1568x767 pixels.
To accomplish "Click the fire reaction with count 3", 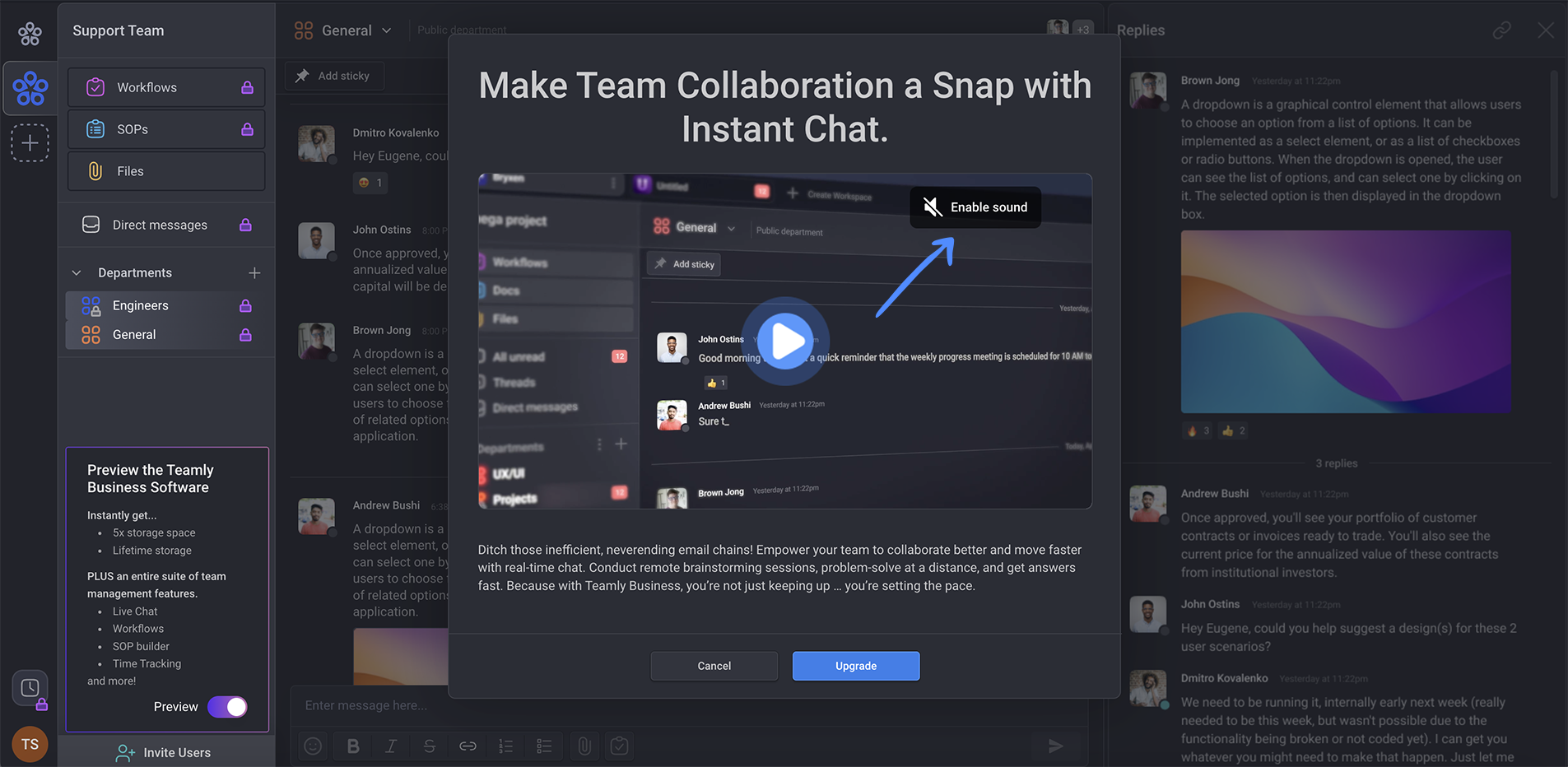I will coord(1198,430).
